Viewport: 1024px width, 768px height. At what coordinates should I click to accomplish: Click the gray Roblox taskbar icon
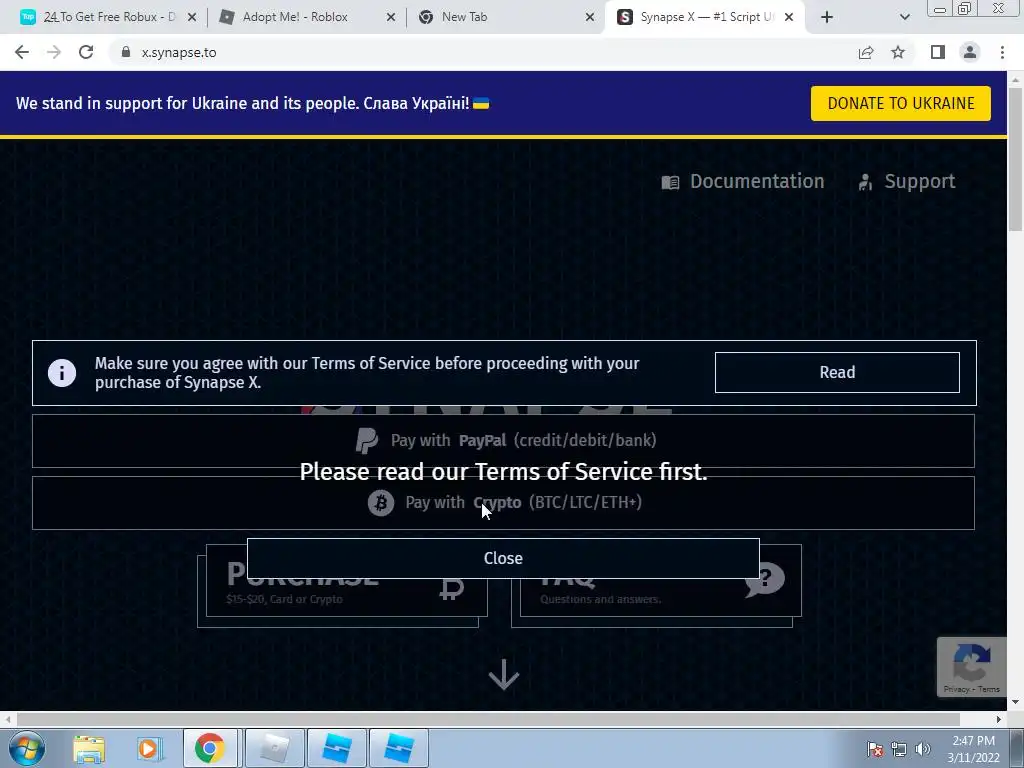(274, 748)
